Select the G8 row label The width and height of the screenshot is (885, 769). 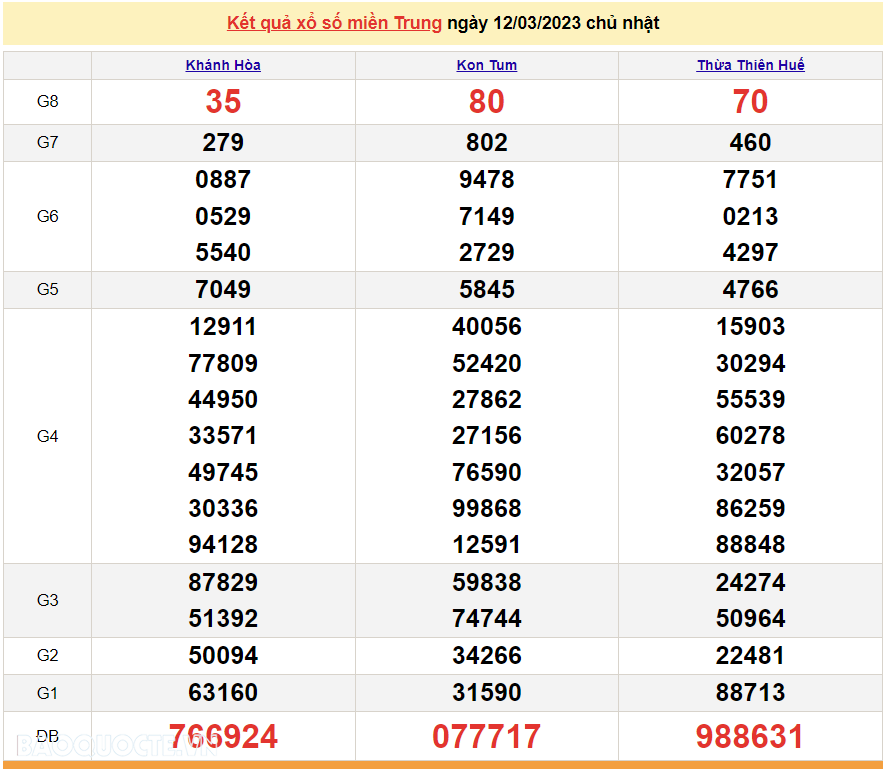click(x=47, y=102)
